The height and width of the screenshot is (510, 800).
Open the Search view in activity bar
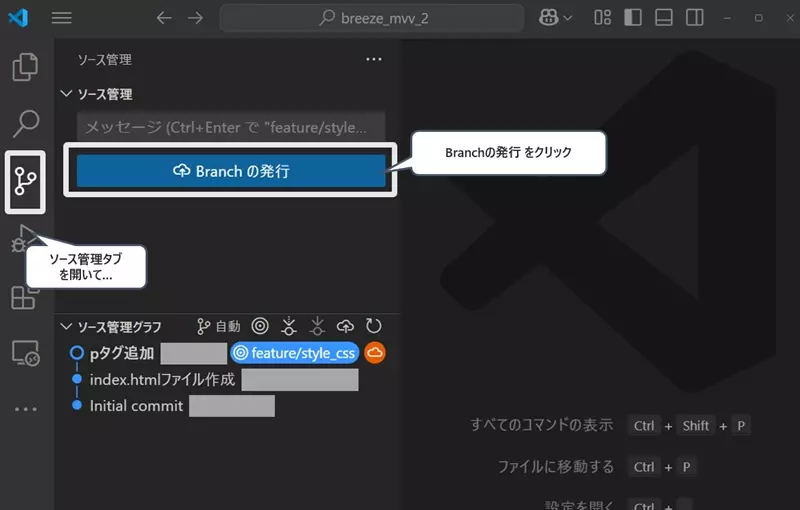[26, 124]
